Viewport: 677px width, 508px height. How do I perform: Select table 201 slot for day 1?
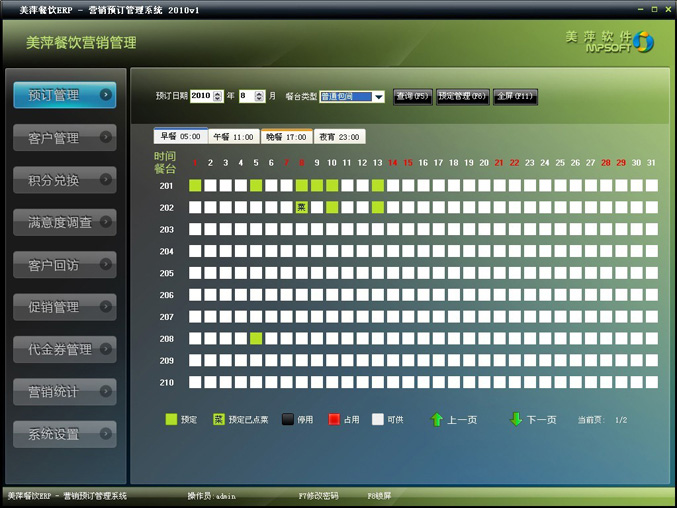195,185
